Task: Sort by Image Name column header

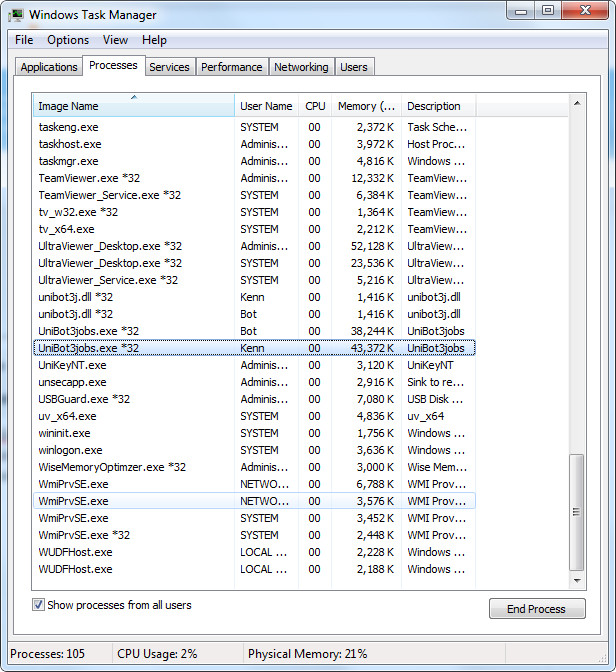Action: point(134,105)
